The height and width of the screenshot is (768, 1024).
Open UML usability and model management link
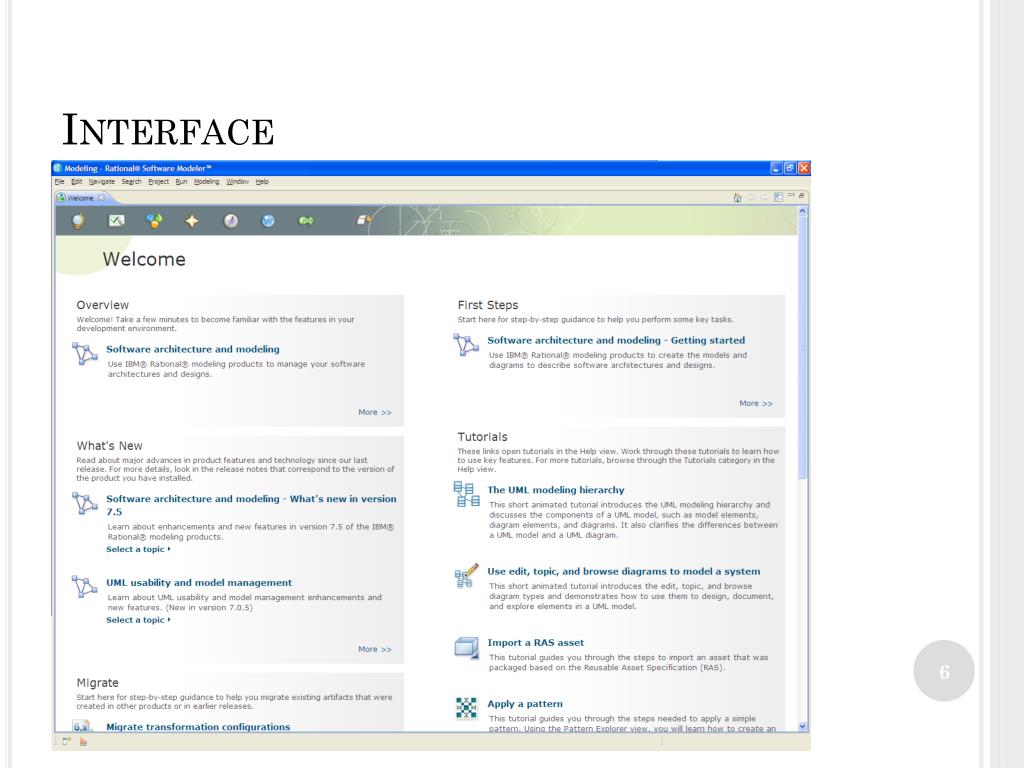pyautogui.click(x=199, y=583)
